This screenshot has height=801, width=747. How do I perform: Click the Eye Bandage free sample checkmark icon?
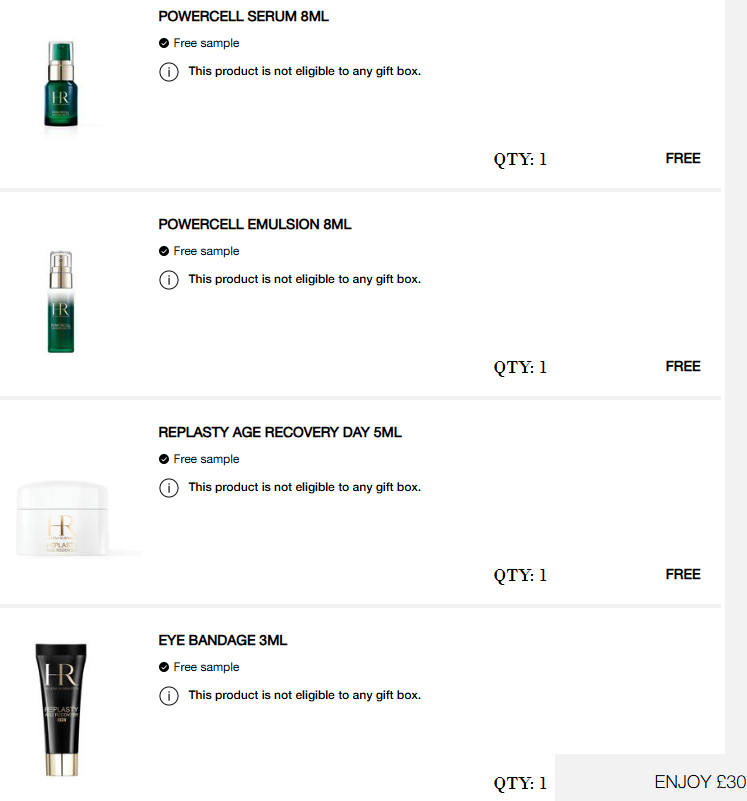pos(164,668)
